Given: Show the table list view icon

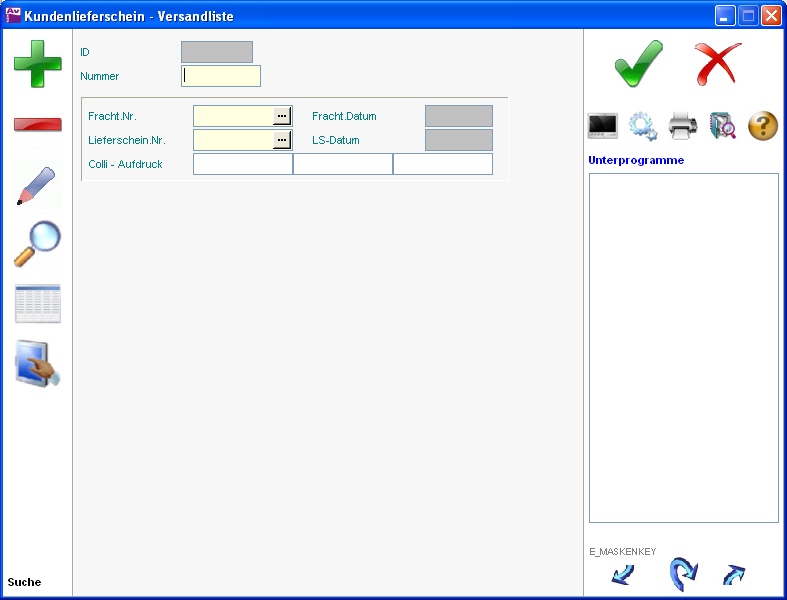Looking at the screenshot, I should (x=37, y=304).
